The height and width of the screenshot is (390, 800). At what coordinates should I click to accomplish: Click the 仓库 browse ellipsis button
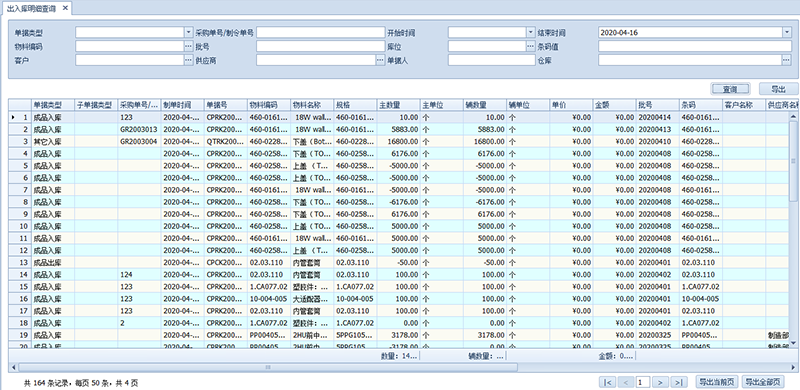(786, 60)
